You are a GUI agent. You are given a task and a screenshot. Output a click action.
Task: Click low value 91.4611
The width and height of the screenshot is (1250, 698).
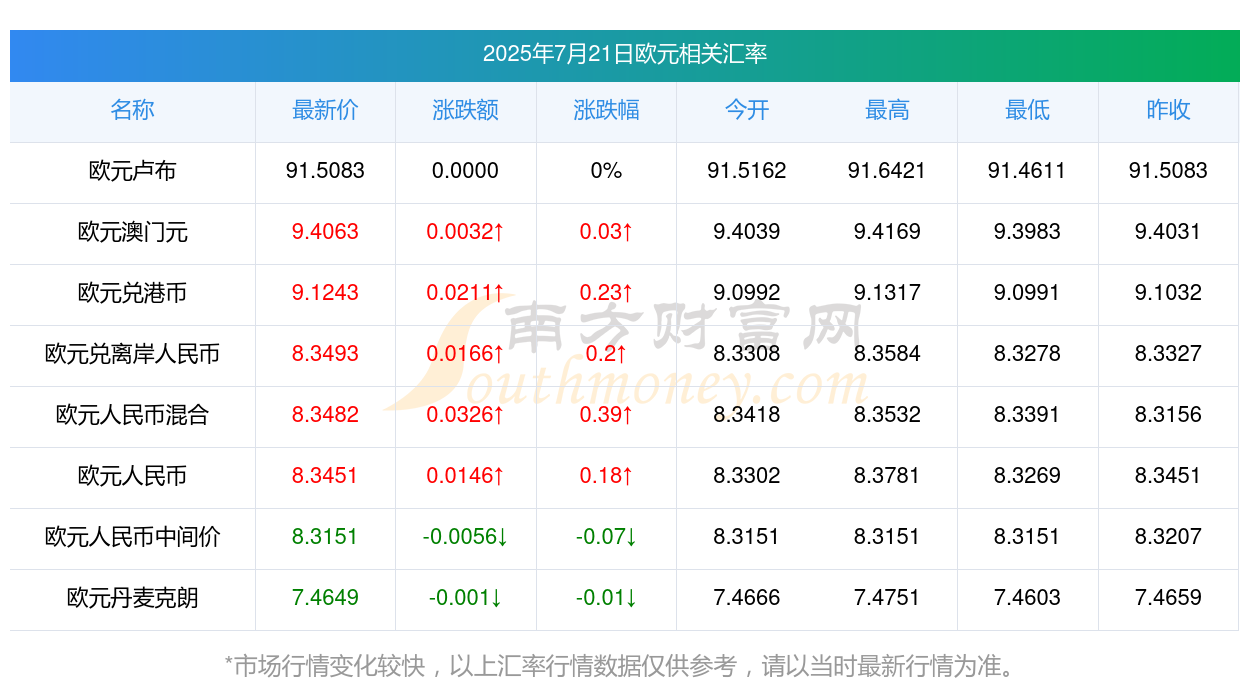[1027, 171]
